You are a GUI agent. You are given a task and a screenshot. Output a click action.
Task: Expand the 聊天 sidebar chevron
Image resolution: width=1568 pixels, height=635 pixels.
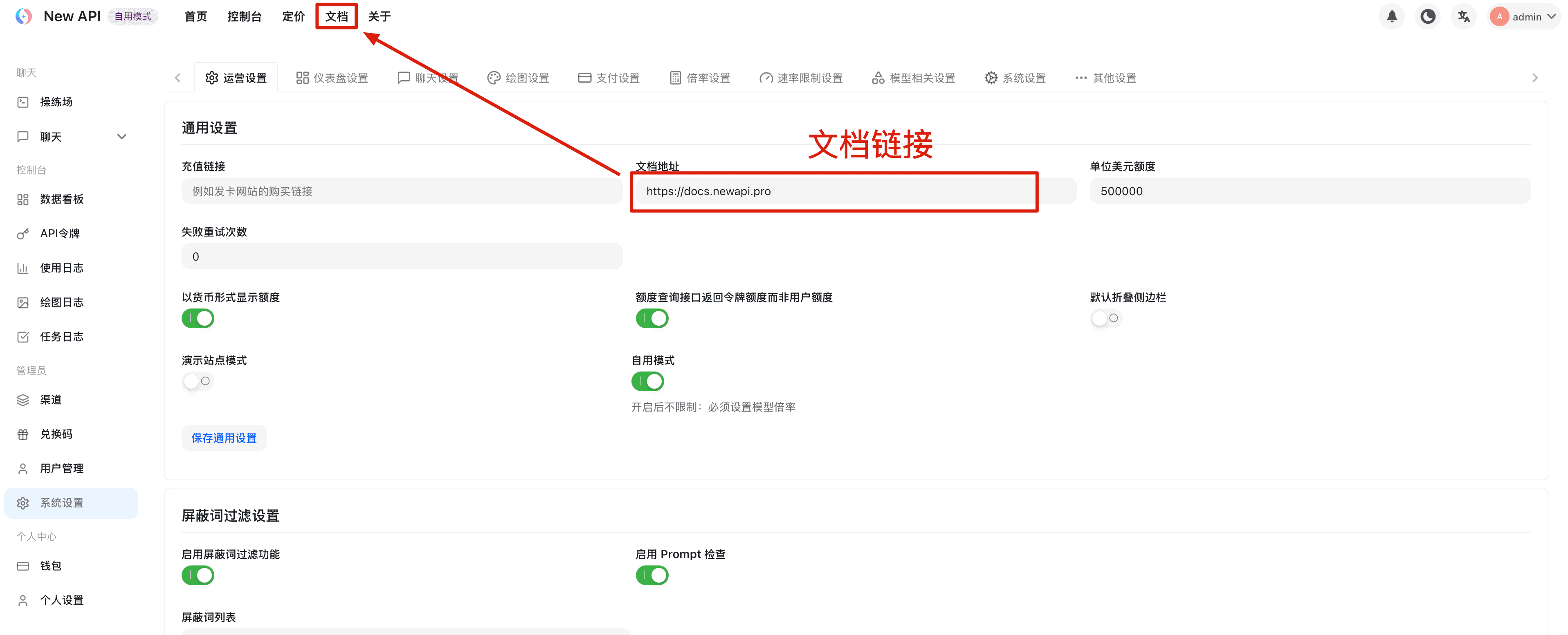point(122,136)
